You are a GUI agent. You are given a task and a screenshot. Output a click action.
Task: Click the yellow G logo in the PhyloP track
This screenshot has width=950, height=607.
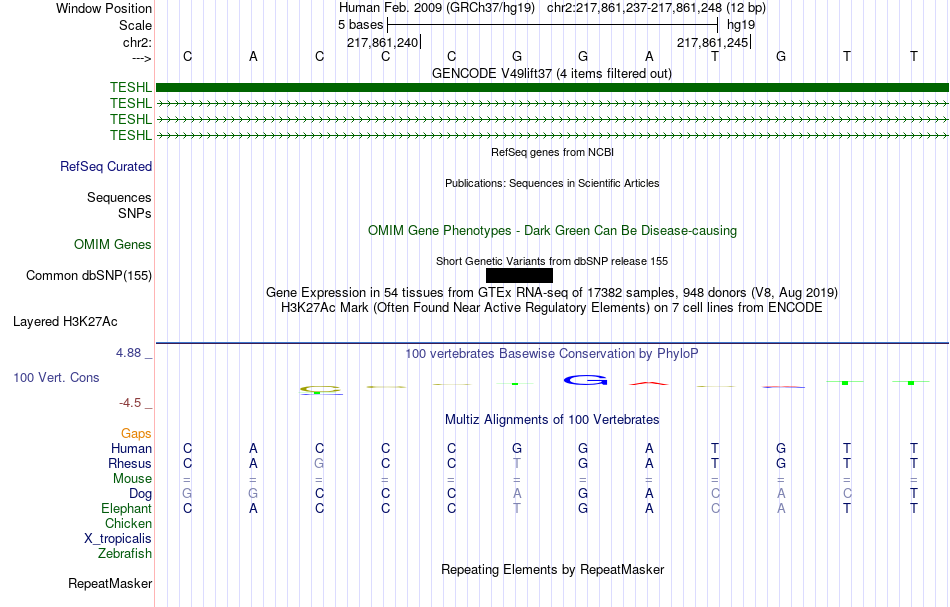click(x=320, y=389)
